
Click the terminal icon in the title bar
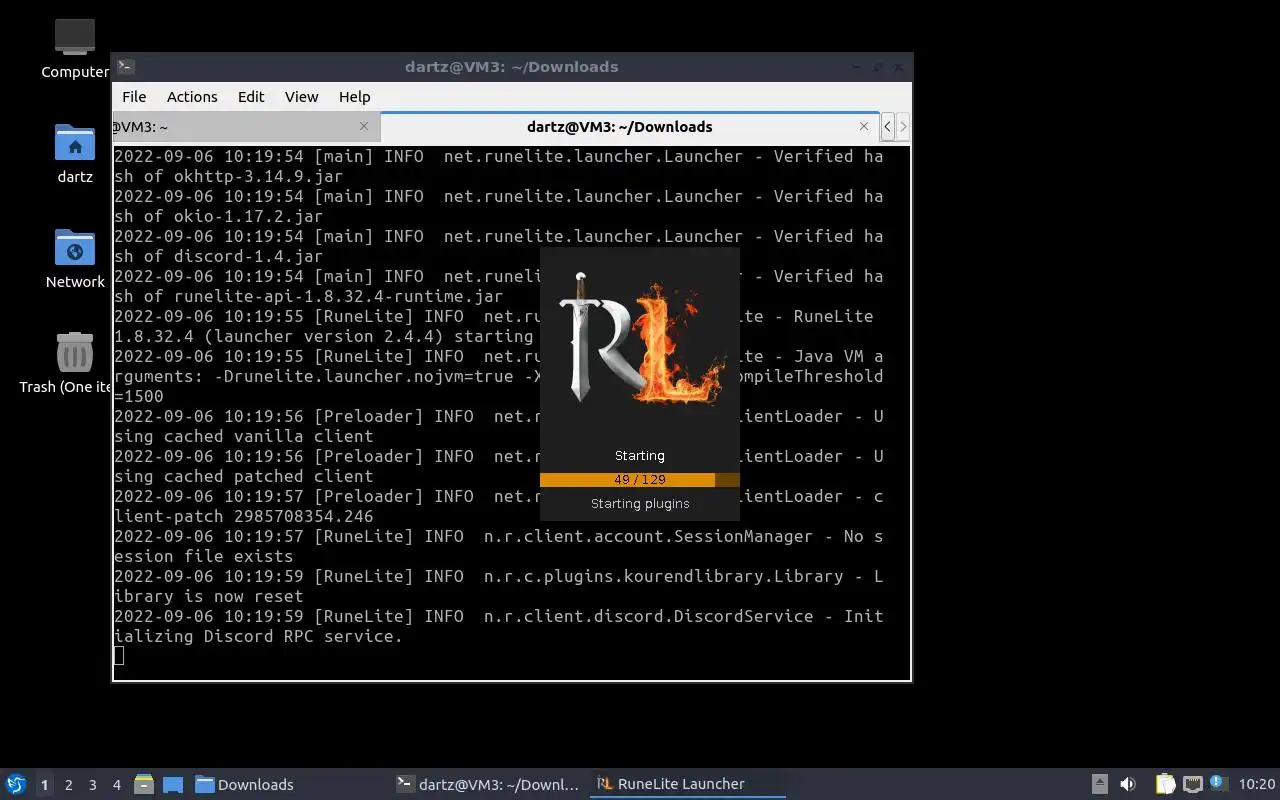tap(126, 67)
